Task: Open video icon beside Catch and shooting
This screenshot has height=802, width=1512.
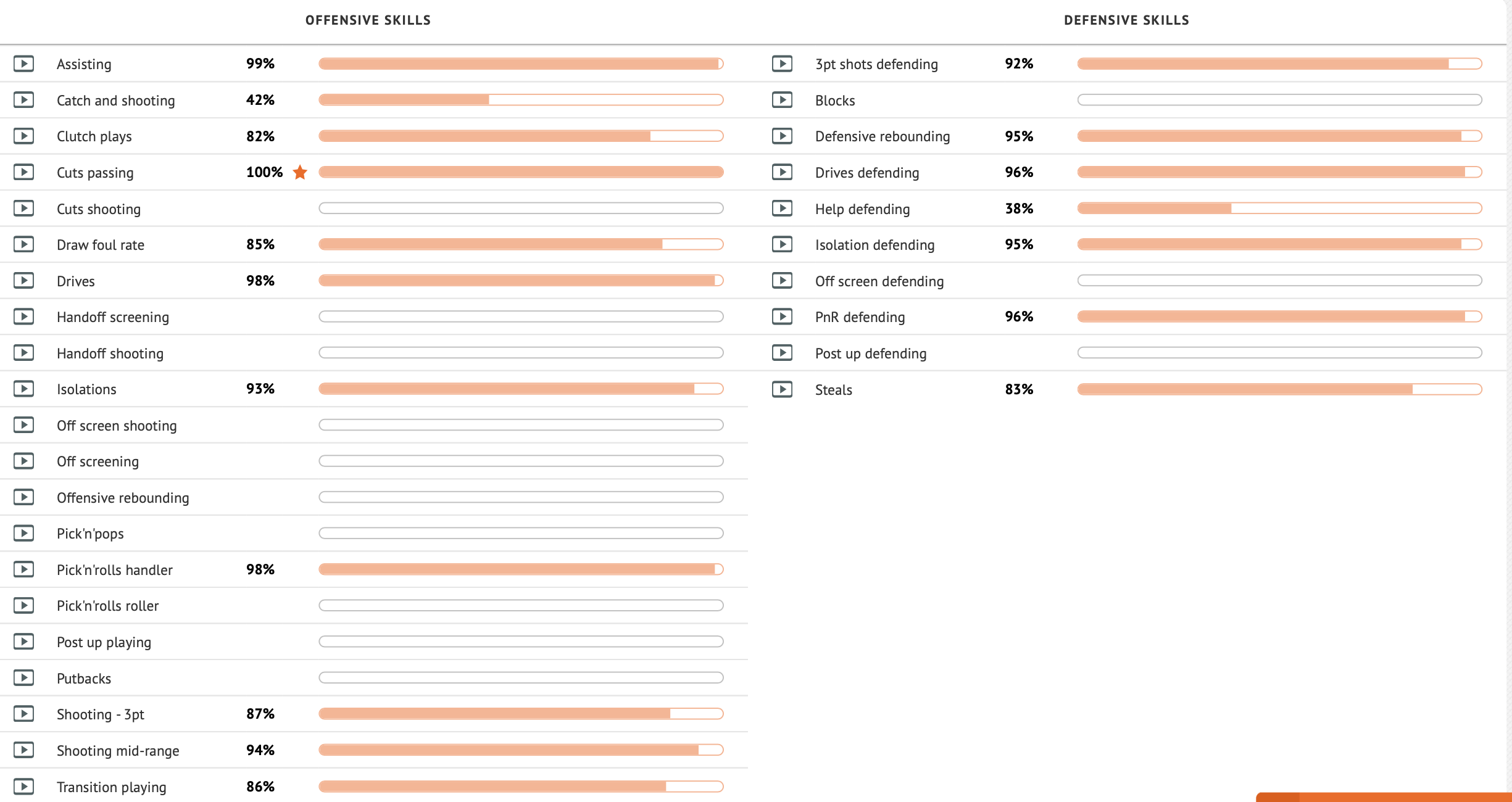Action: click(x=23, y=100)
